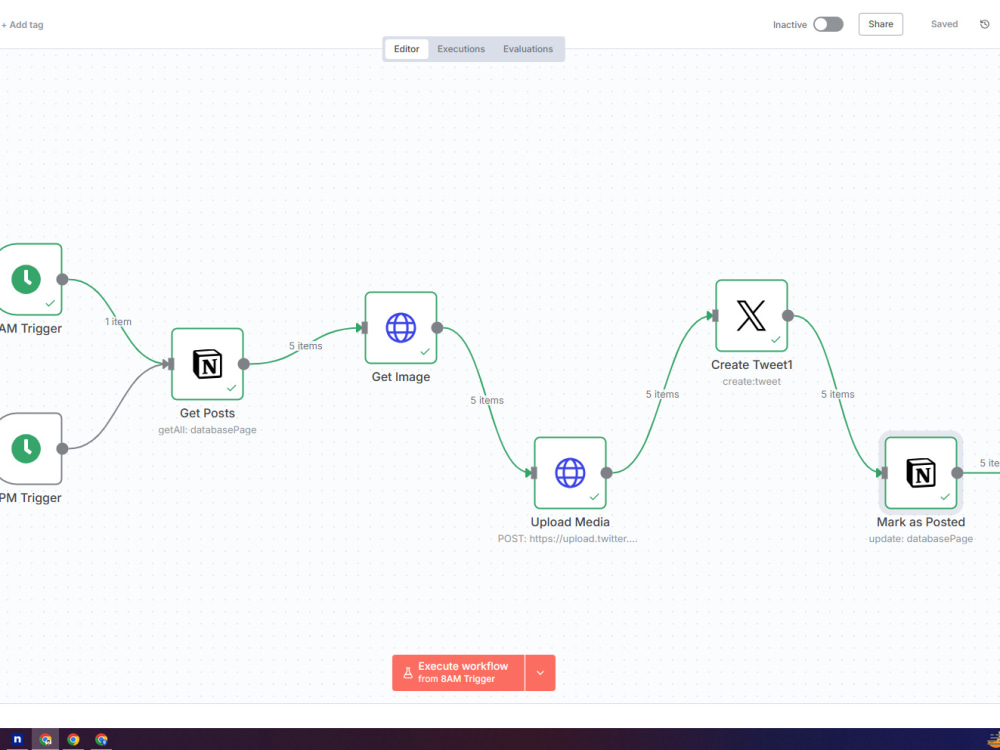1000x750 pixels.
Task: Click 'Create Tweet1' node label
Action: [x=751, y=365]
